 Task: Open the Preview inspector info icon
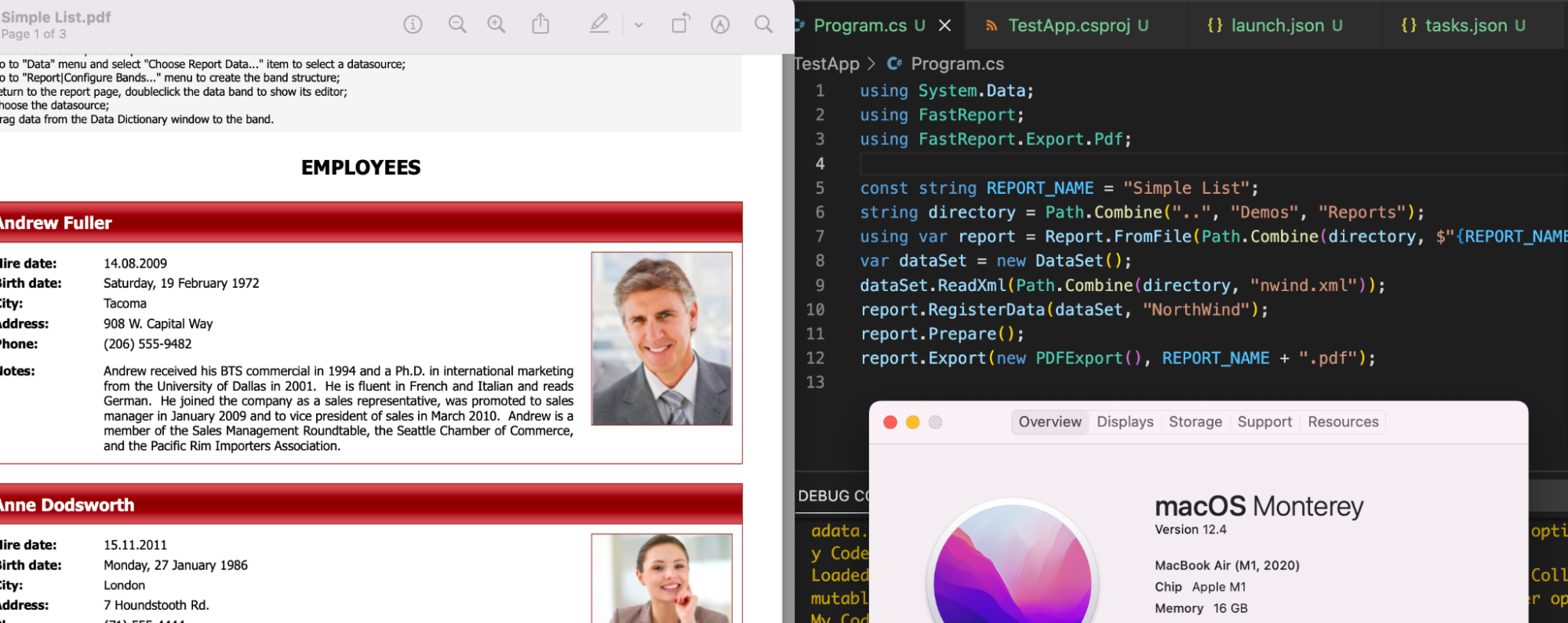413,25
